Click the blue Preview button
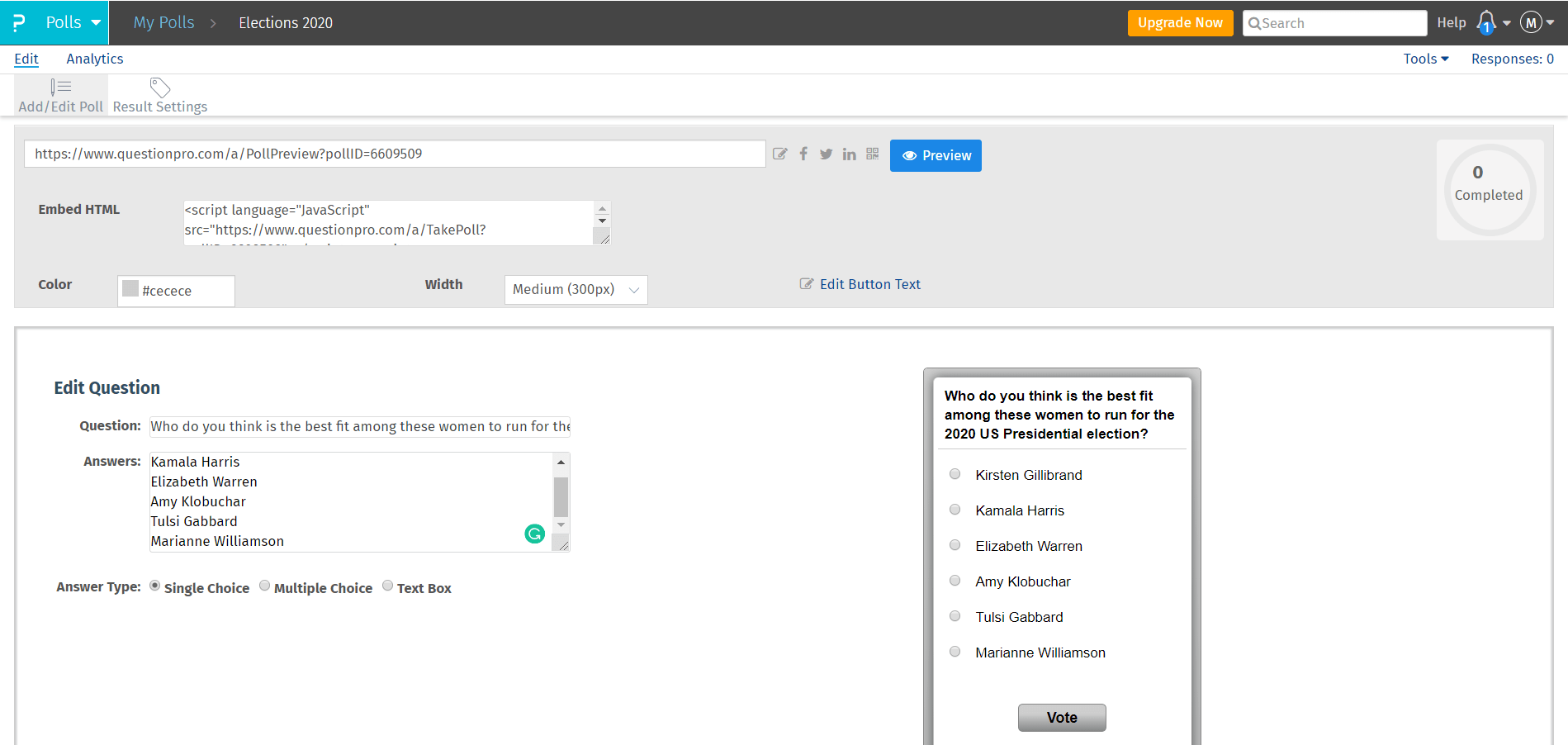The image size is (1568, 745). click(x=936, y=155)
